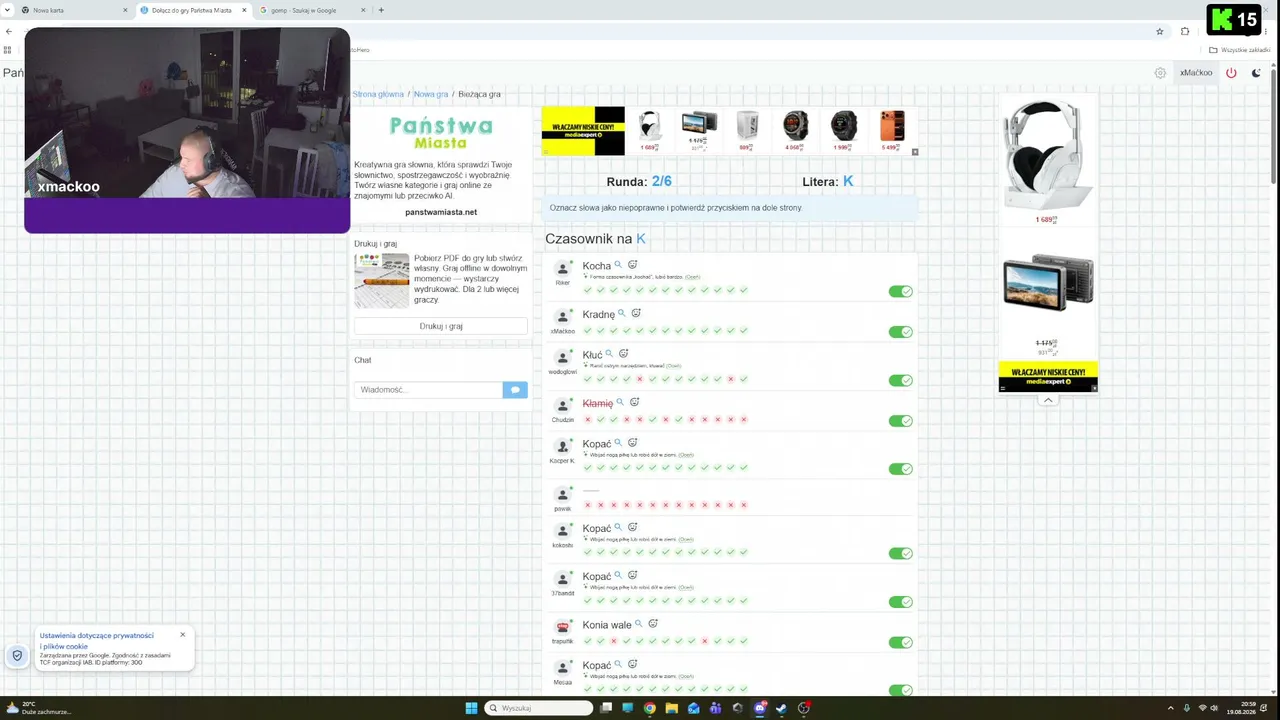
Task: Send chat message with blue bubble button
Action: click(x=515, y=390)
